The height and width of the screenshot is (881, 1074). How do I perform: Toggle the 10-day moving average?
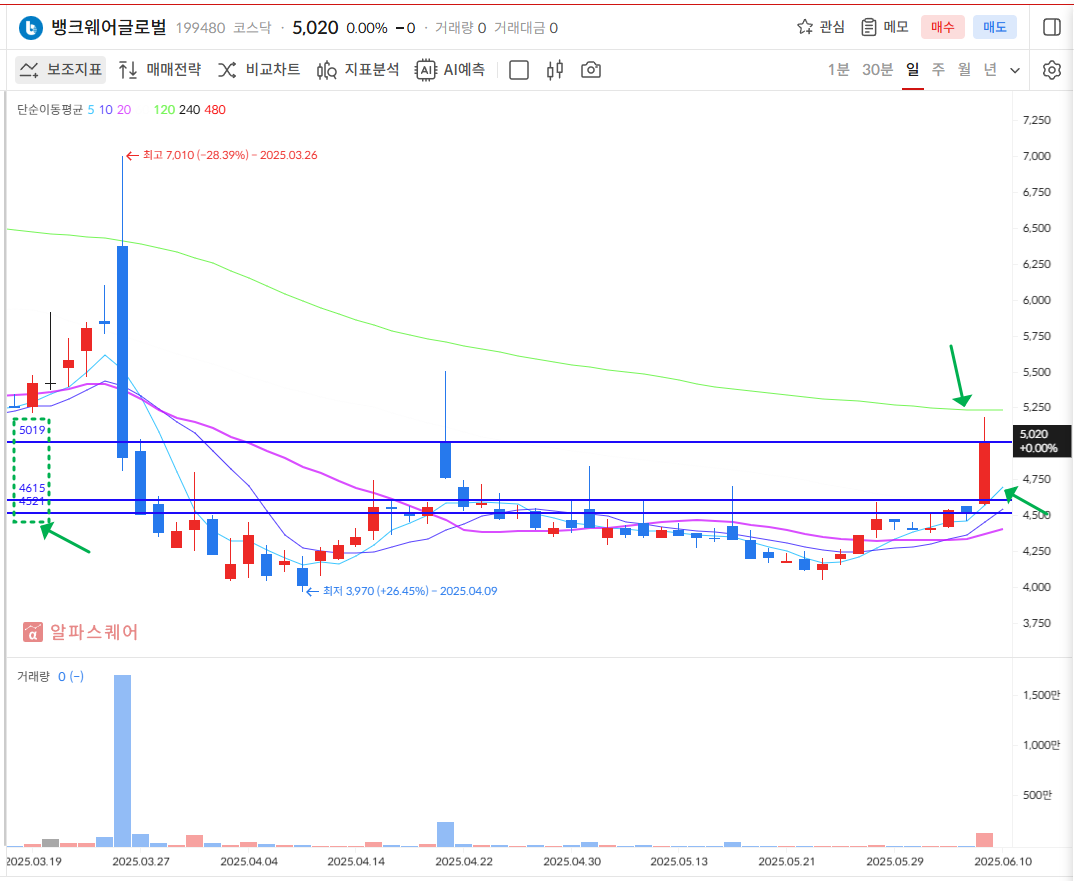tap(105, 110)
